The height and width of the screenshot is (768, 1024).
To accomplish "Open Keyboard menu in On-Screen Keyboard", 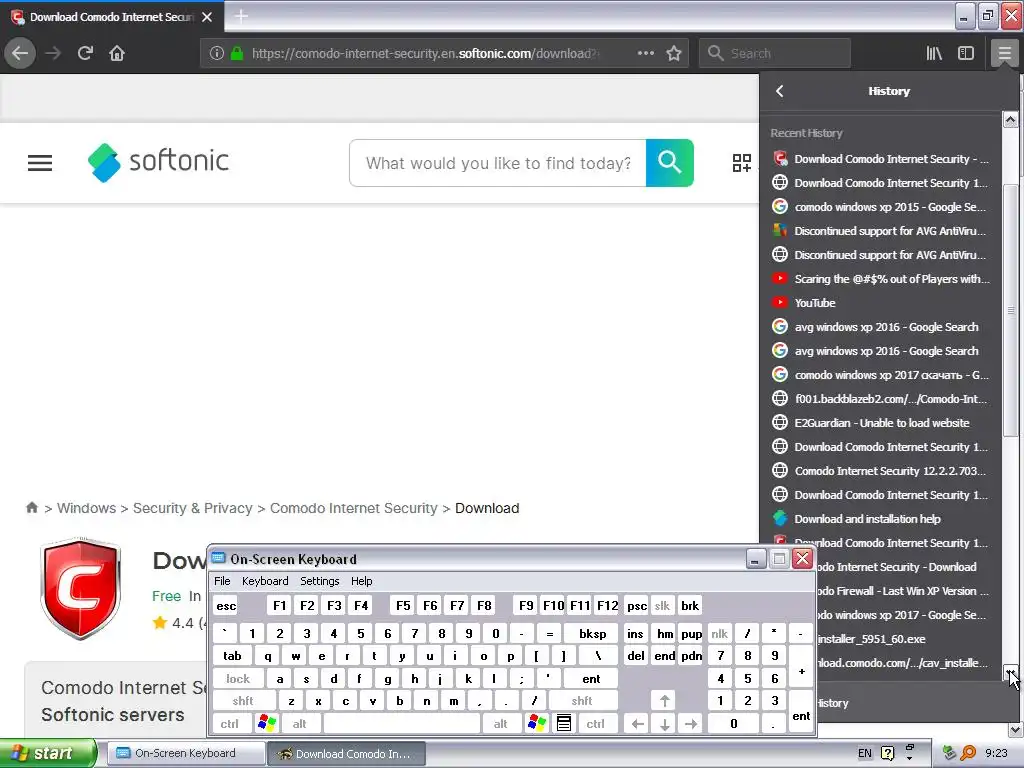I will coord(264,581).
